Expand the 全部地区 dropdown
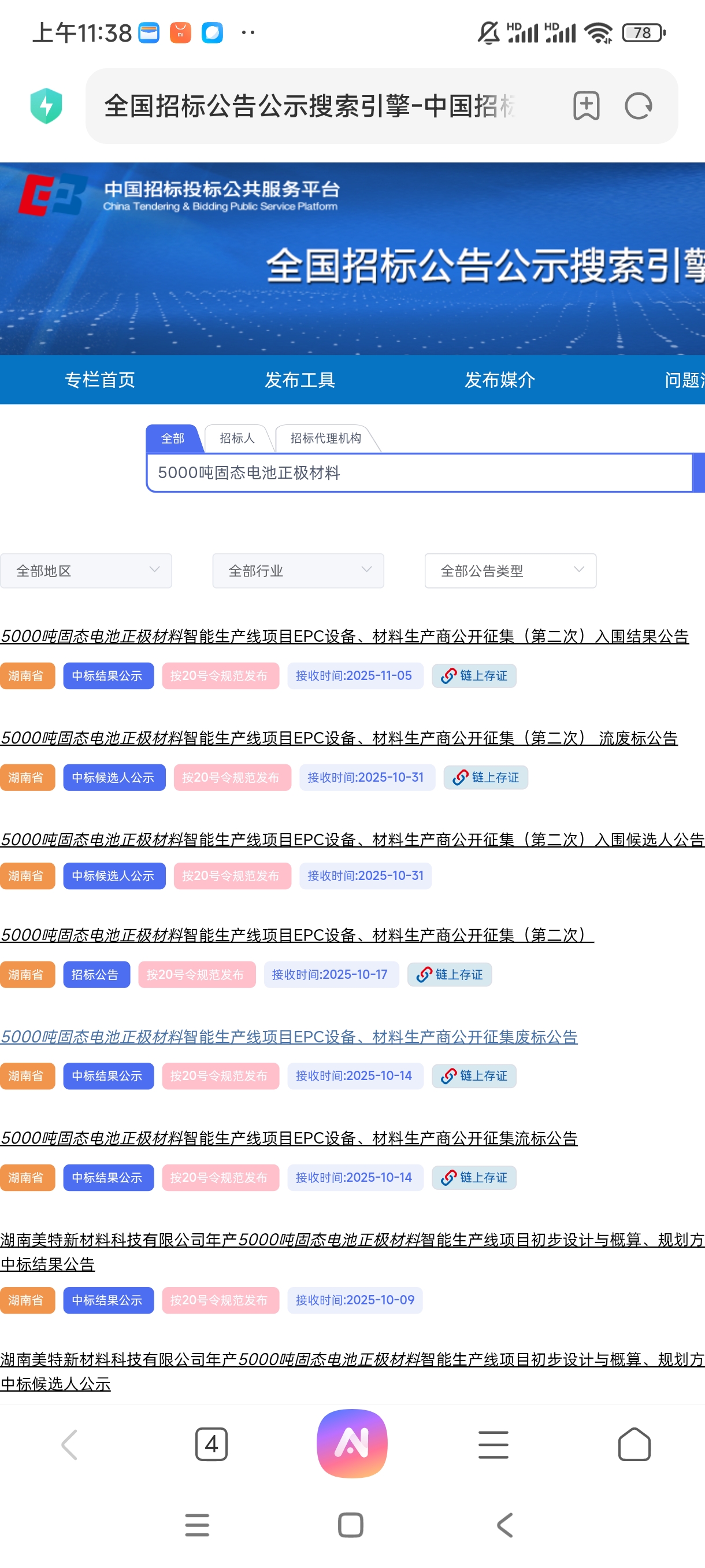 click(x=86, y=571)
